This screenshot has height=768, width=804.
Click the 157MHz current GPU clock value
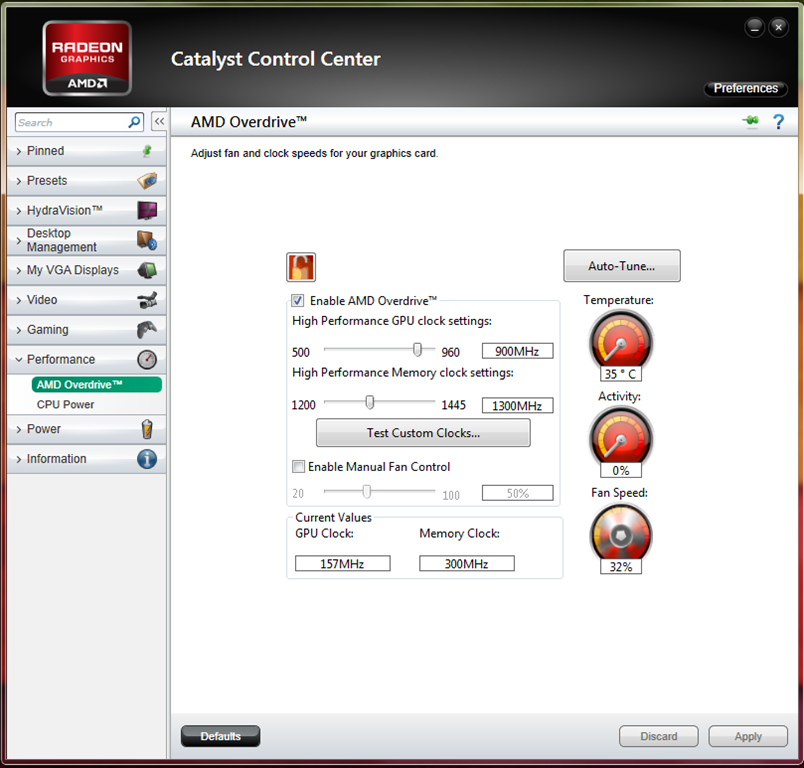343,563
